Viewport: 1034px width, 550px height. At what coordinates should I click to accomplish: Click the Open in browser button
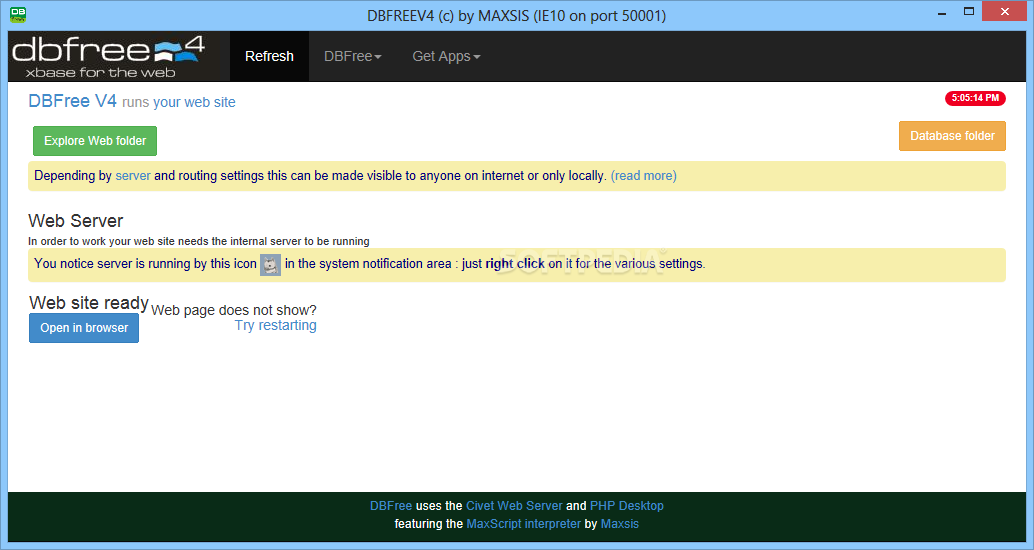point(84,328)
